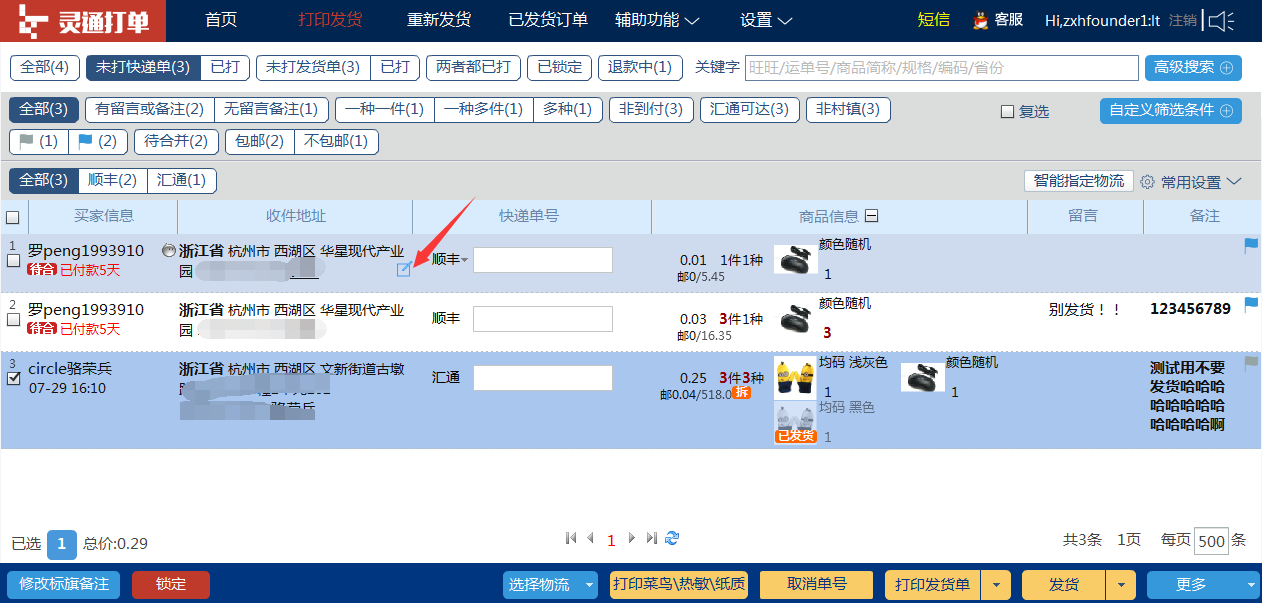Click the orange 拆 split badge

tap(741, 393)
